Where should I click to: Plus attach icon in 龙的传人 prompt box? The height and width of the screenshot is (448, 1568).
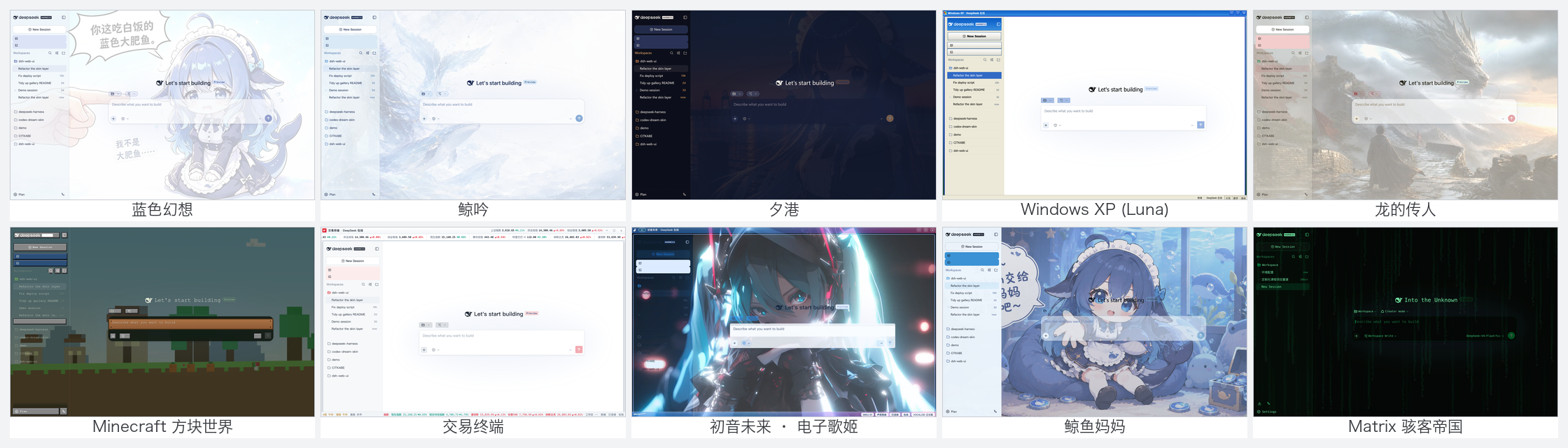tap(1357, 118)
